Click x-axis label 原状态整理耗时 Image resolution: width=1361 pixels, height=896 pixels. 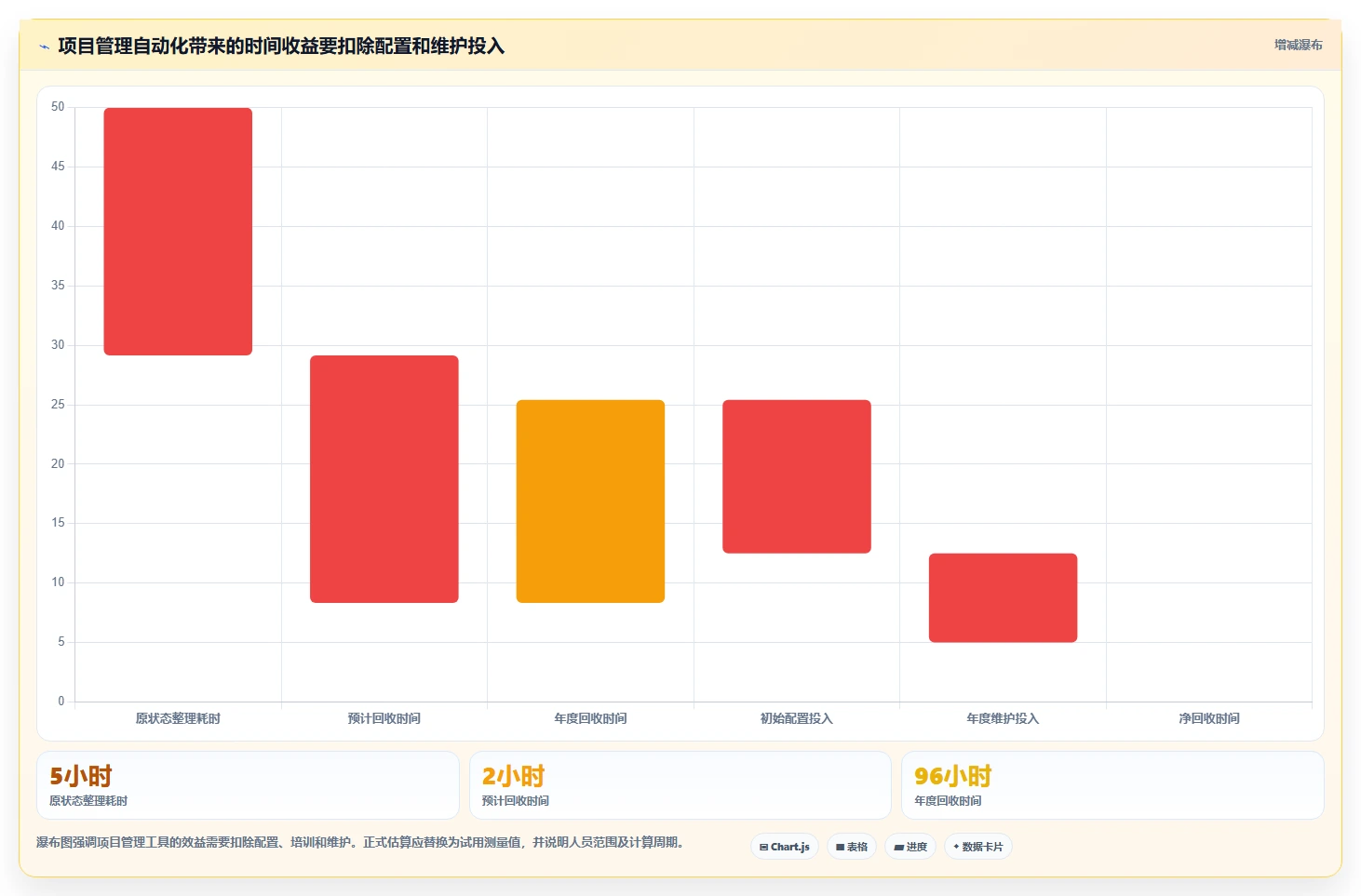point(178,718)
